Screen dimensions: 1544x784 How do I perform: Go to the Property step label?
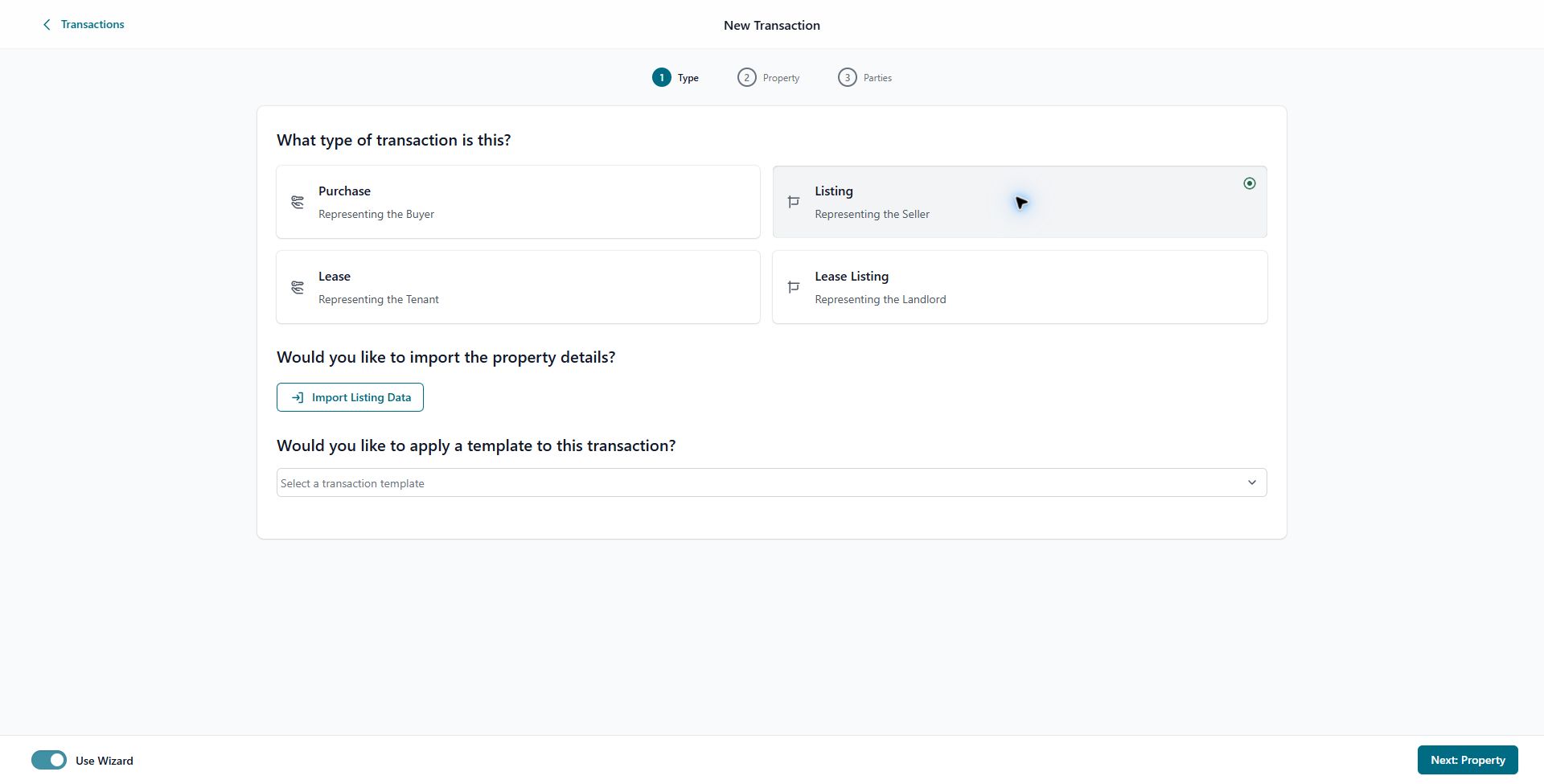click(781, 78)
